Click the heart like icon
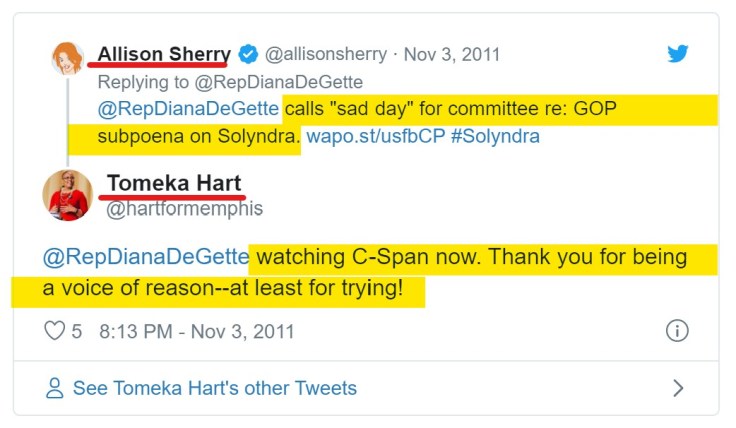 click(55, 331)
